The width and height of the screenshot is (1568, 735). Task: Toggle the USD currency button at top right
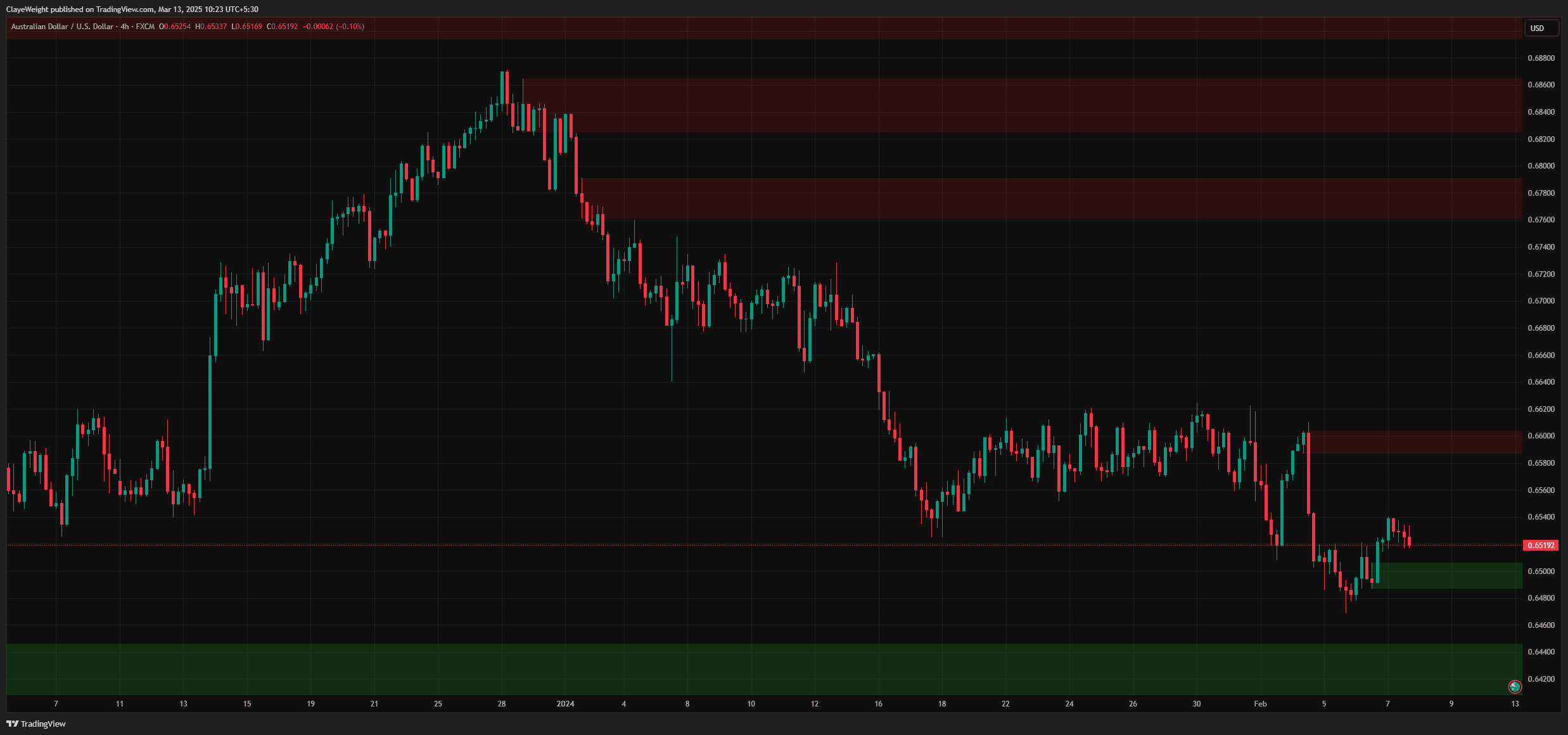pos(1542,28)
